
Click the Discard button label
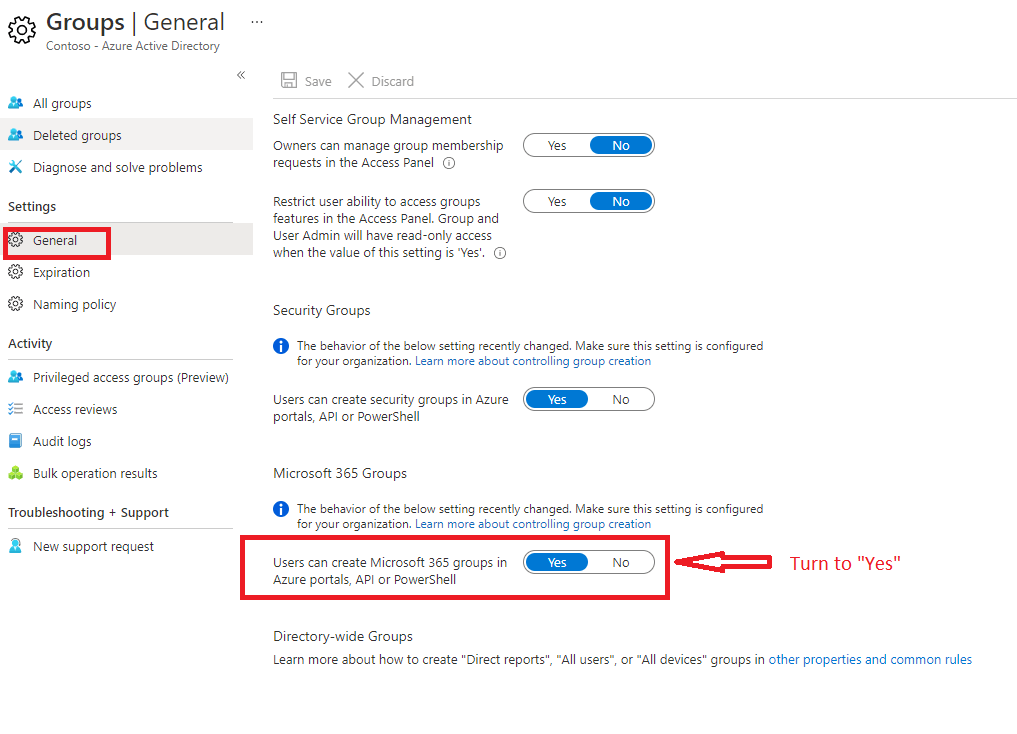392,81
